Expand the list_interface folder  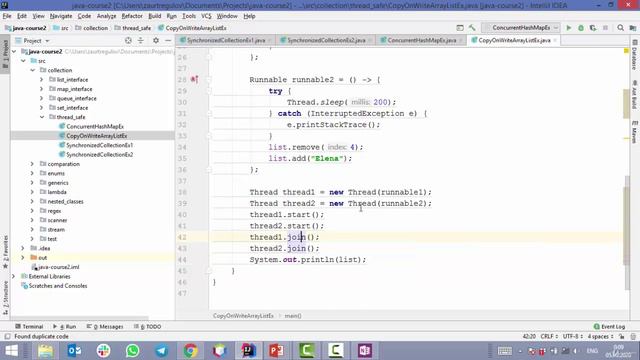click(x=42, y=80)
